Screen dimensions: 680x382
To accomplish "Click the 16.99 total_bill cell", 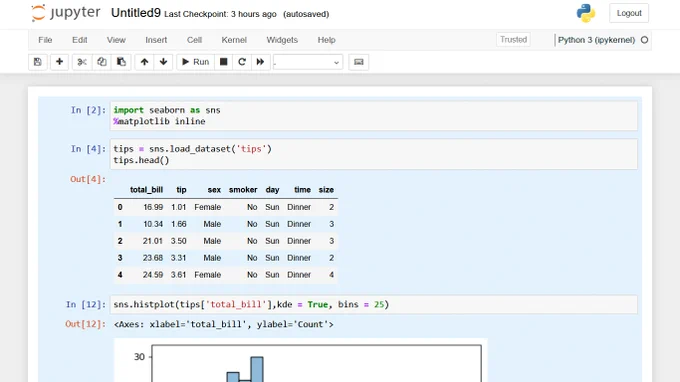I will pyautogui.click(x=153, y=207).
